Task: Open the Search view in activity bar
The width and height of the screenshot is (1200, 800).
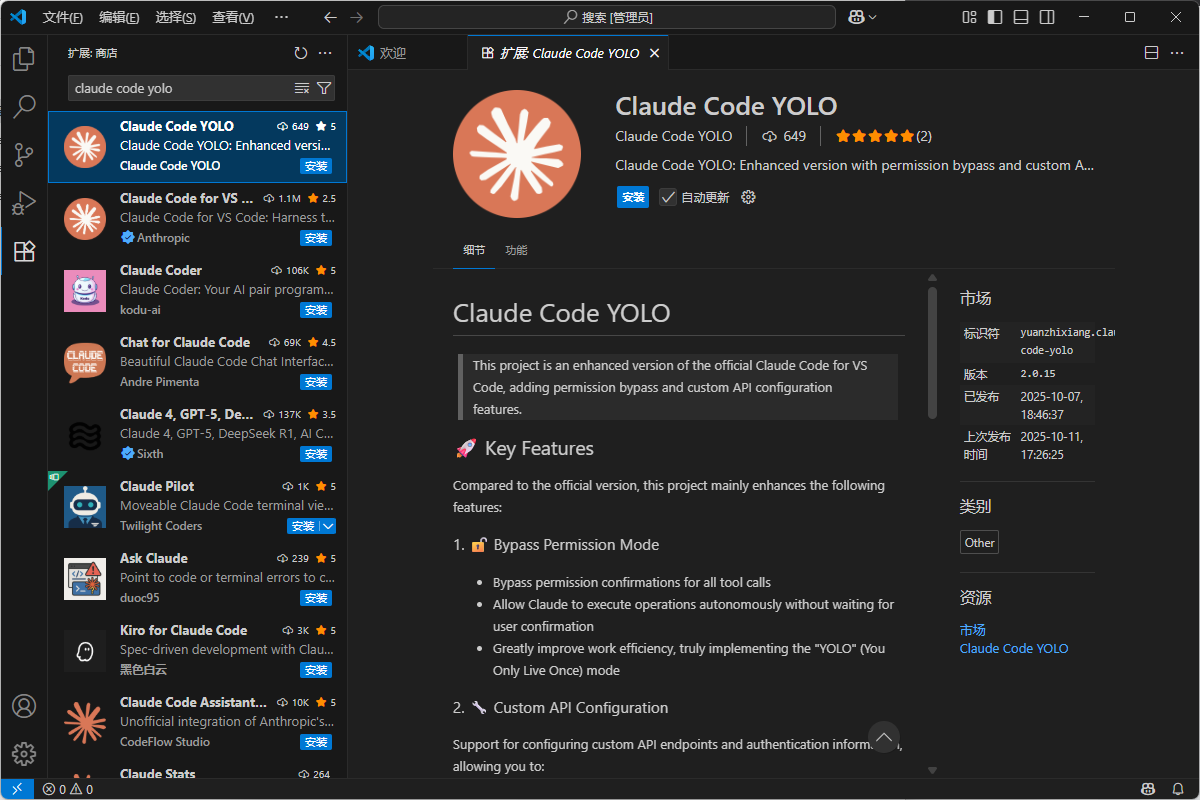Action: pyautogui.click(x=23, y=106)
